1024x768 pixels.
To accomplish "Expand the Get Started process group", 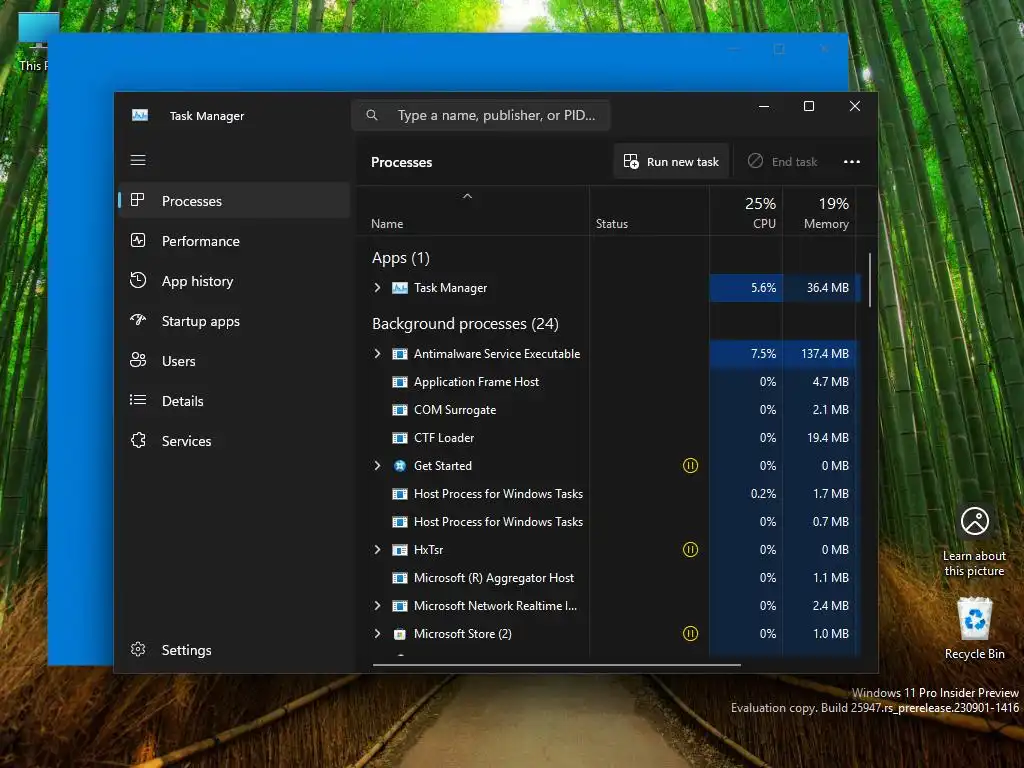I will click(x=377, y=466).
